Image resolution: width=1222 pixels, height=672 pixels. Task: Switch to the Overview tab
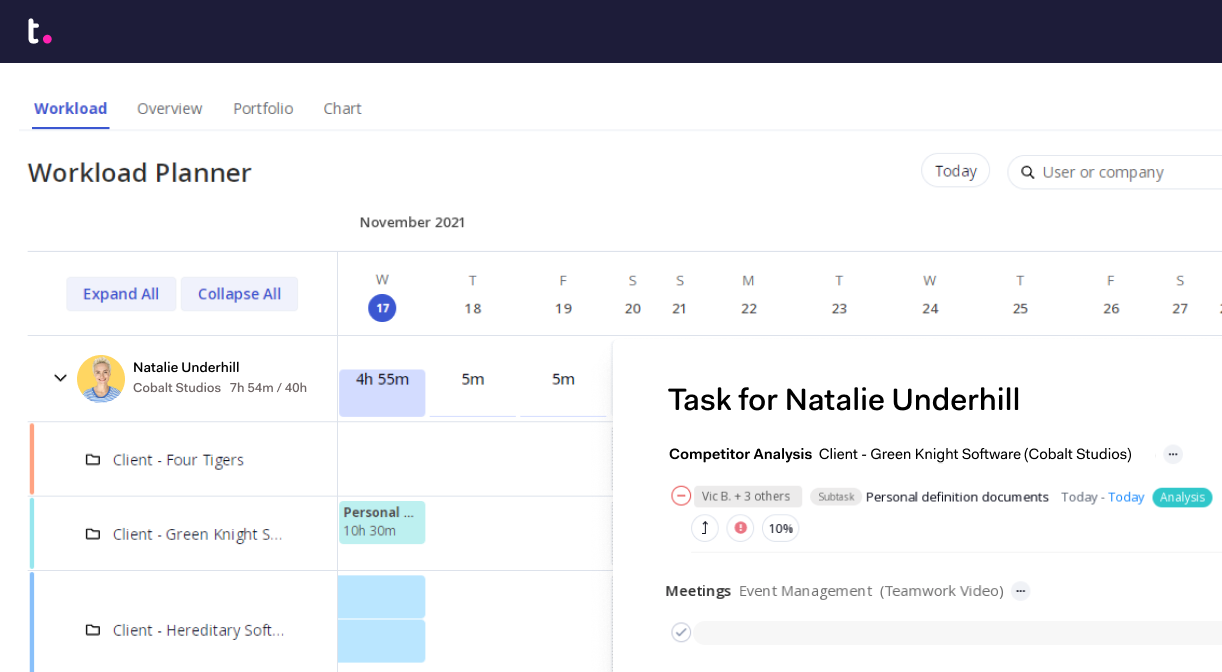point(169,108)
